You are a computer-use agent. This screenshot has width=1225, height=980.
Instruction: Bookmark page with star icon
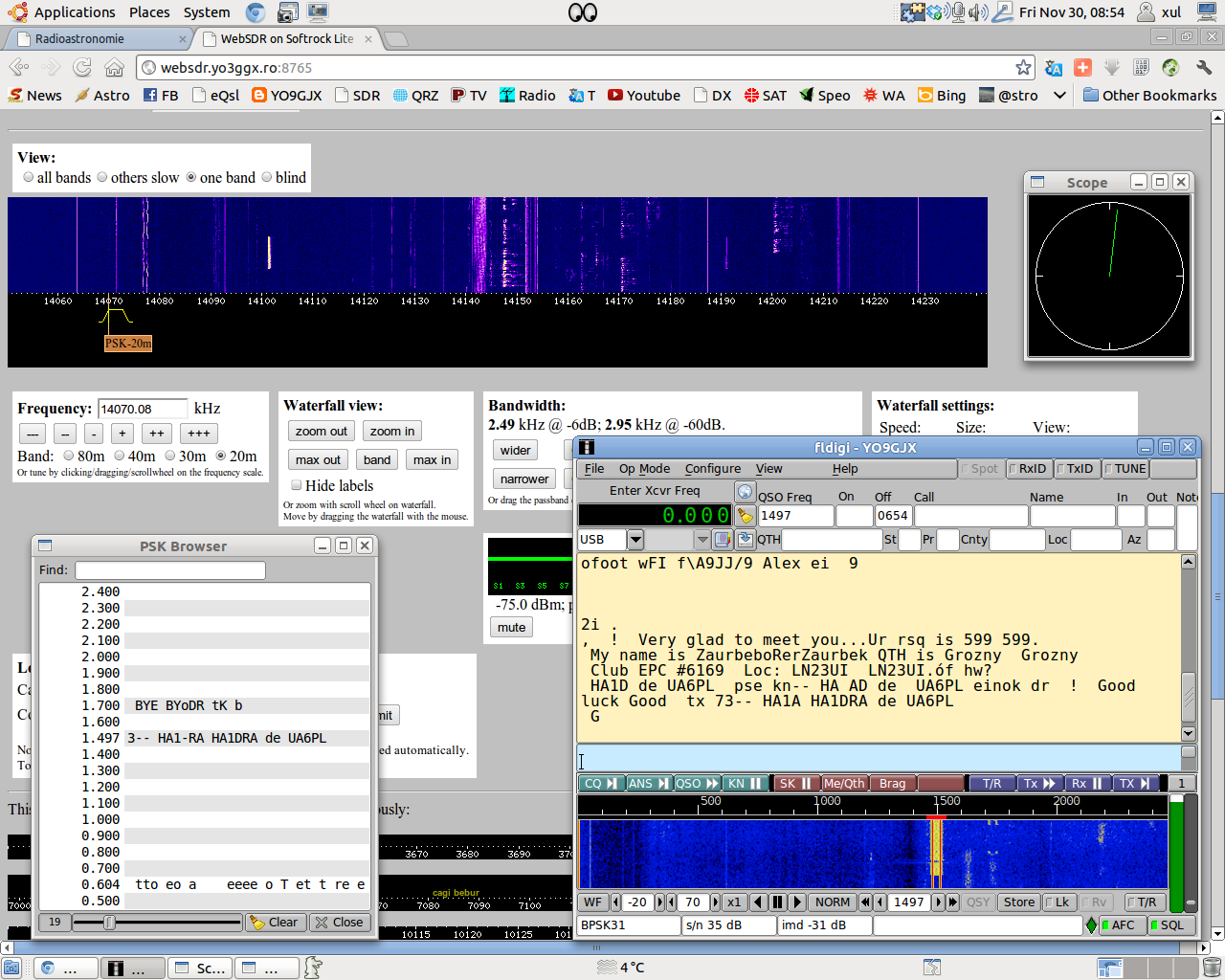click(1023, 67)
